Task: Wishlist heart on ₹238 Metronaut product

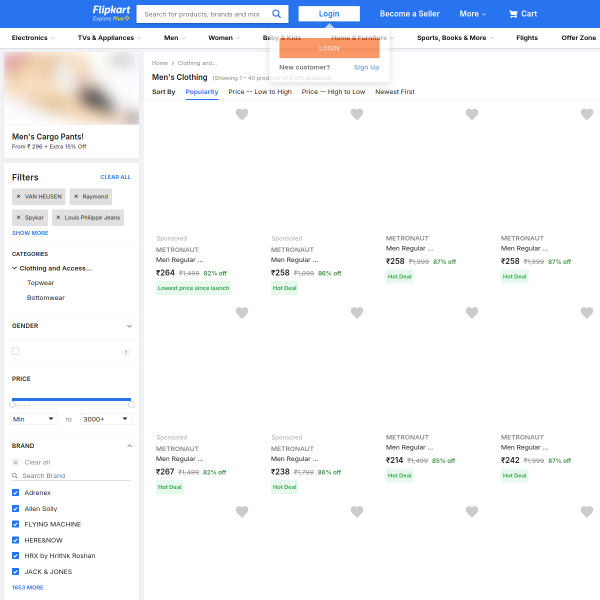Action: tap(357, 313)
